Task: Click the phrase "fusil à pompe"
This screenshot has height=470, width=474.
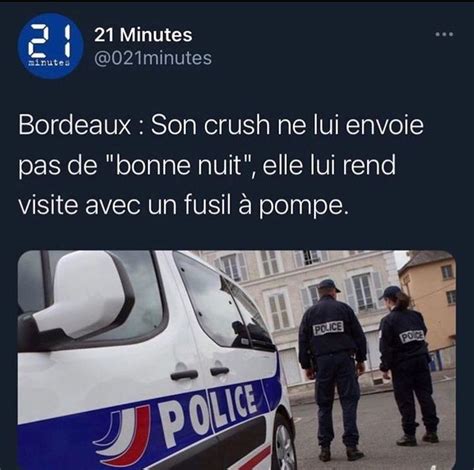Action: pyautogui.click(x=264, y=206)
